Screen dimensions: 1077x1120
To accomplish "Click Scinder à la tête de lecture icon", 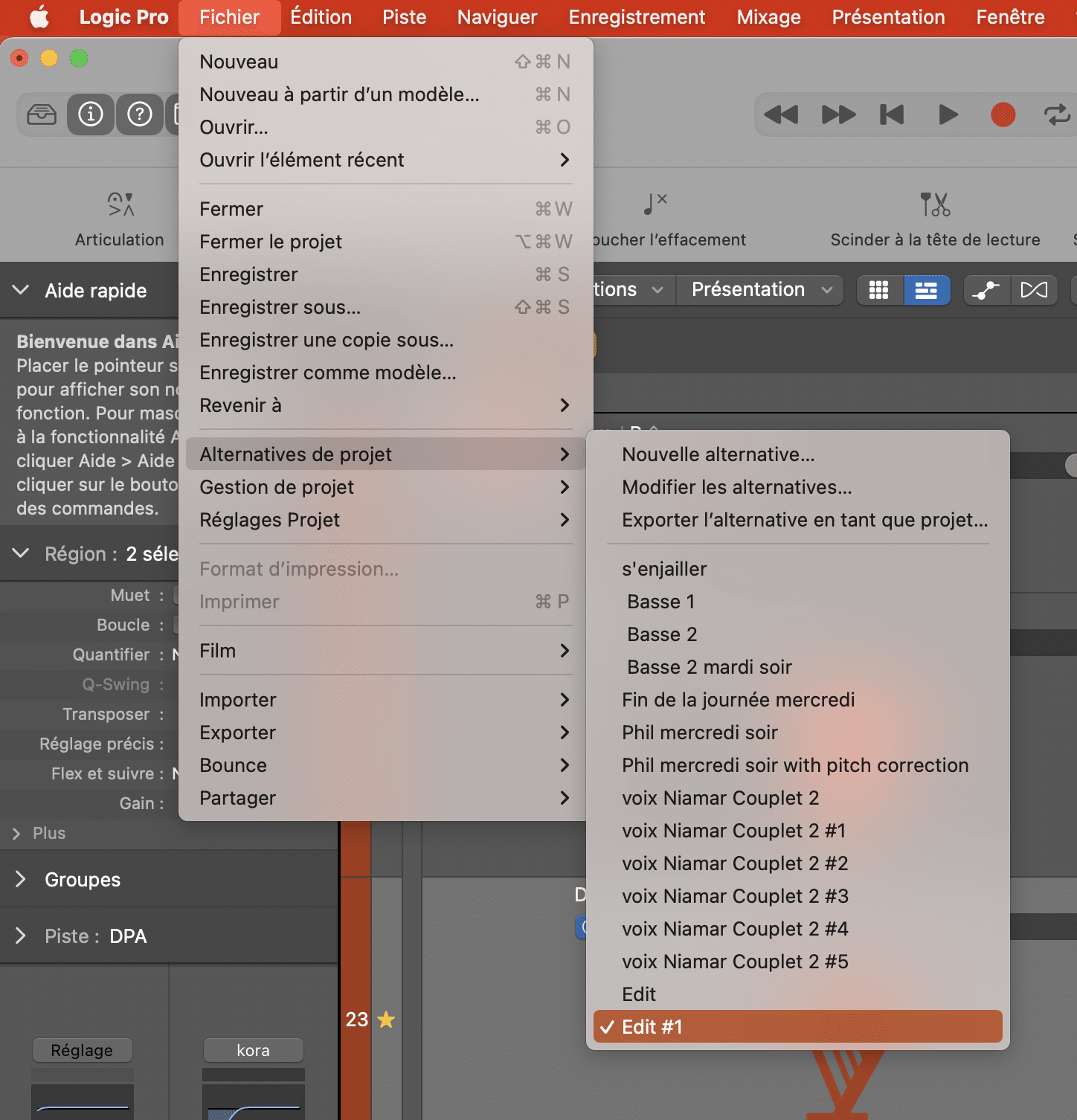I will click(x=935, y=205).
